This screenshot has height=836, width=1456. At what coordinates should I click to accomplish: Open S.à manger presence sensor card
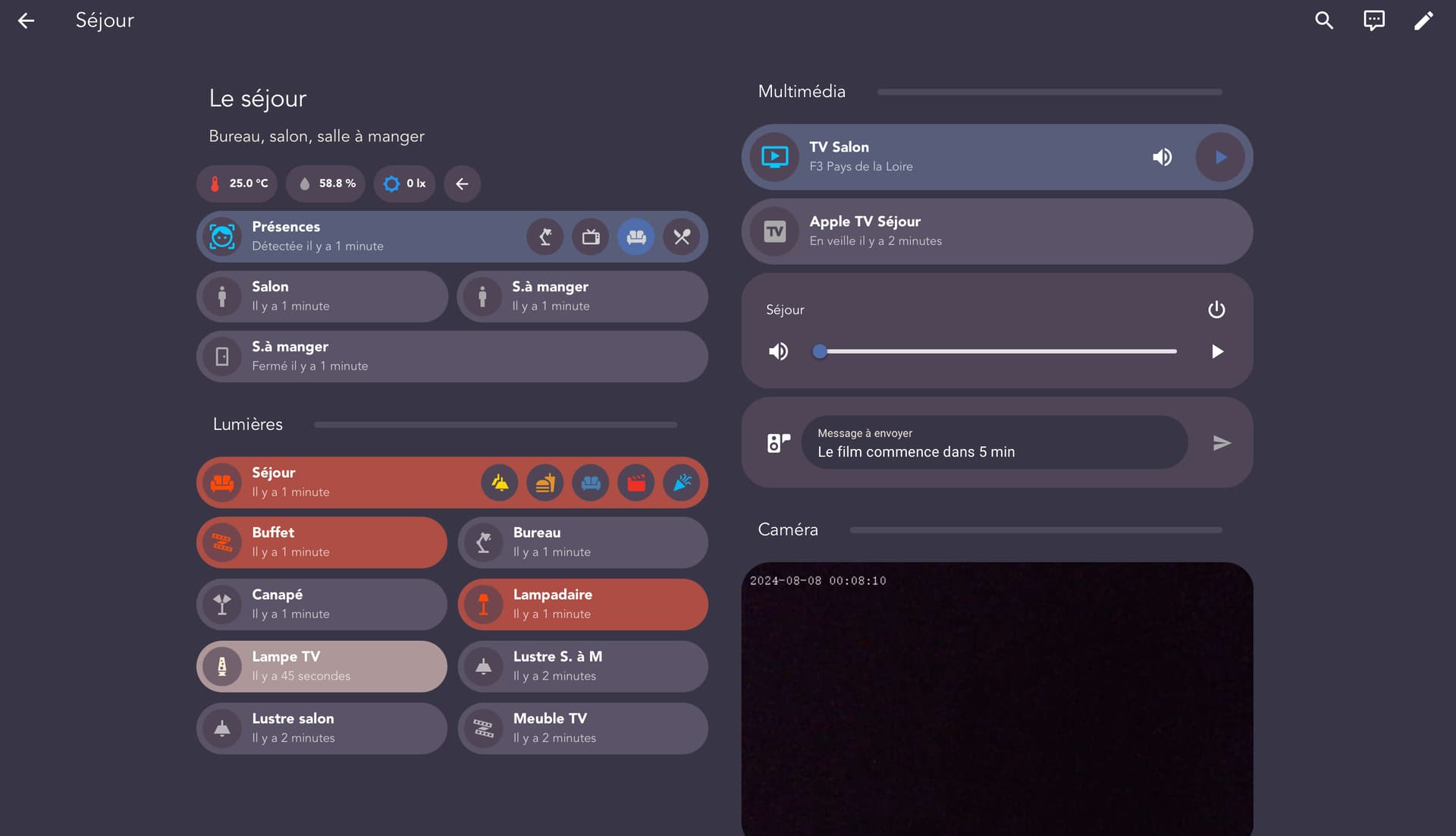[582, 297]
